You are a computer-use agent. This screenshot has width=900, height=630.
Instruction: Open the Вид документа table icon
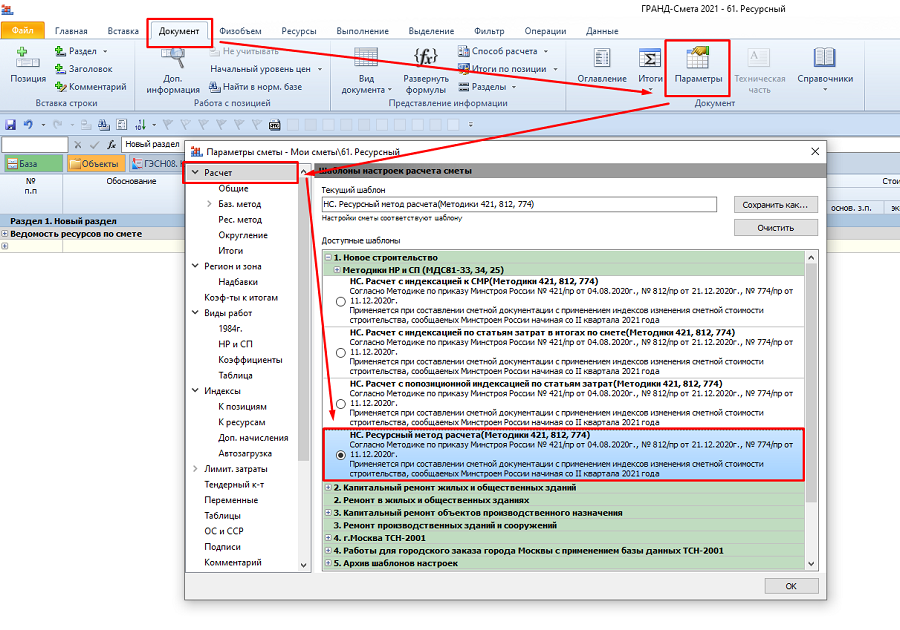[366, 58]
